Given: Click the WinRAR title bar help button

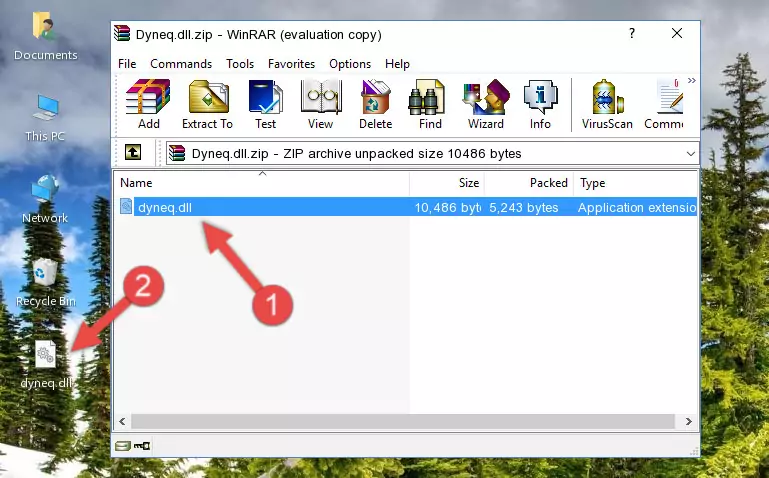Looking at the screenshot, I should [x=632, y=33].
